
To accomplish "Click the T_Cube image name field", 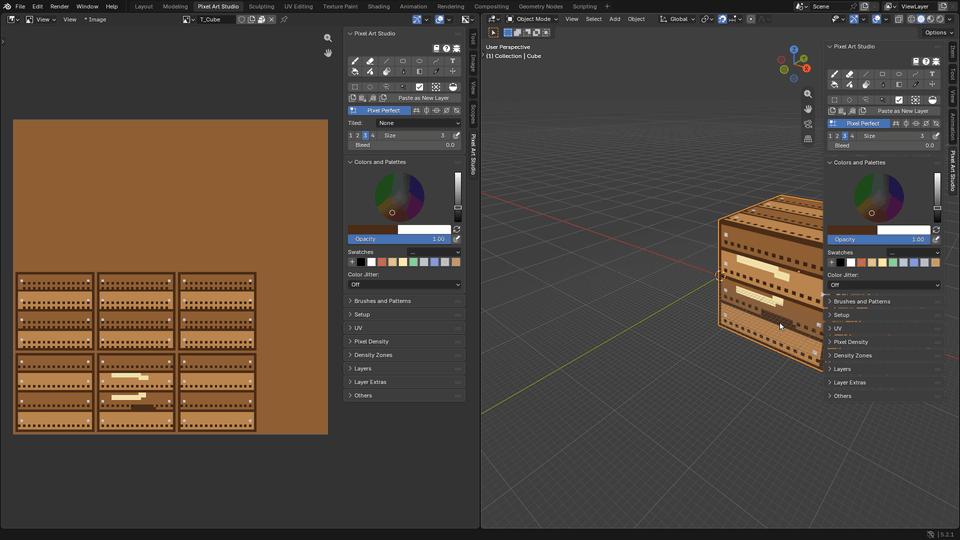I will 215,20.
